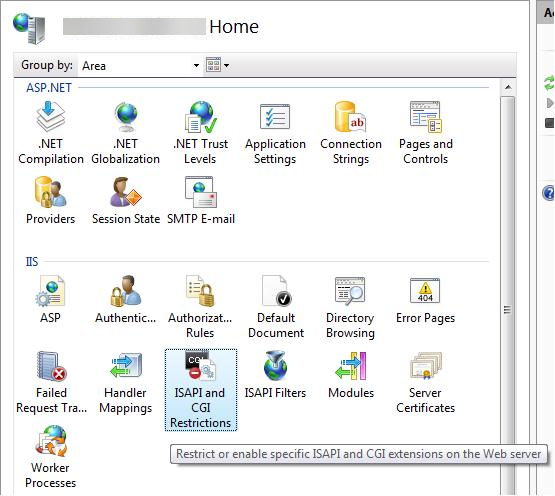Open Authorization Rules
The height and width of the screenshot is (496, 555).
[x=200, y=307]
